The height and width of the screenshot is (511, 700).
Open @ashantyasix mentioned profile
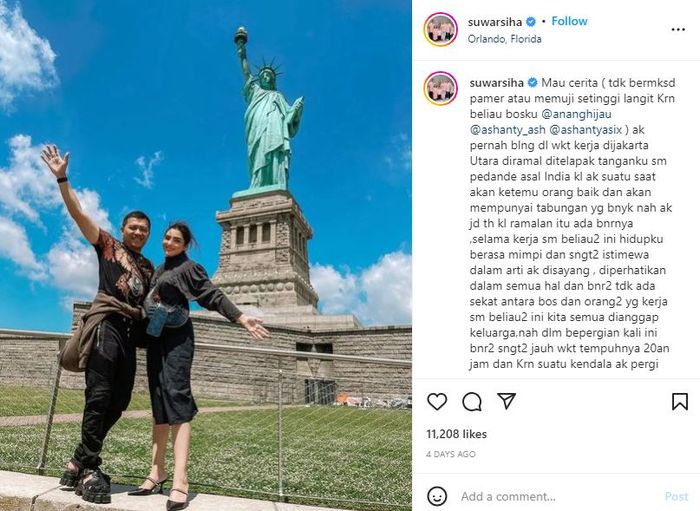click(586, 130)
